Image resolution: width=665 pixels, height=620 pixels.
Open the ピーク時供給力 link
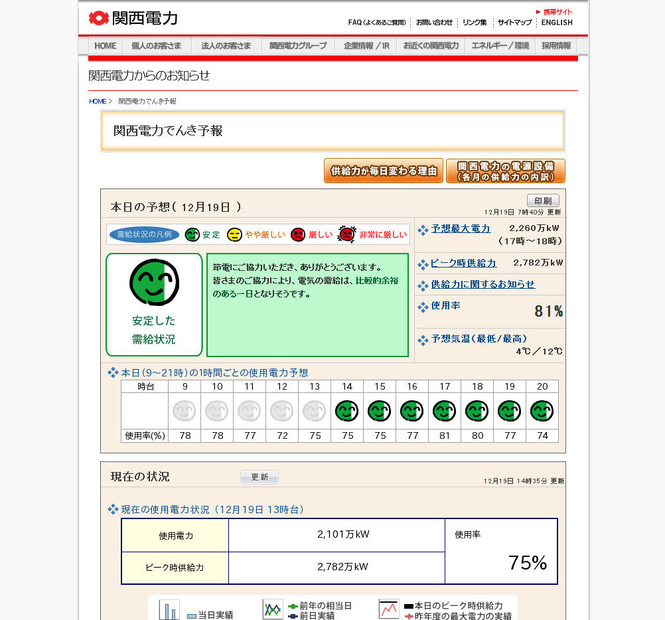(463, 263)
